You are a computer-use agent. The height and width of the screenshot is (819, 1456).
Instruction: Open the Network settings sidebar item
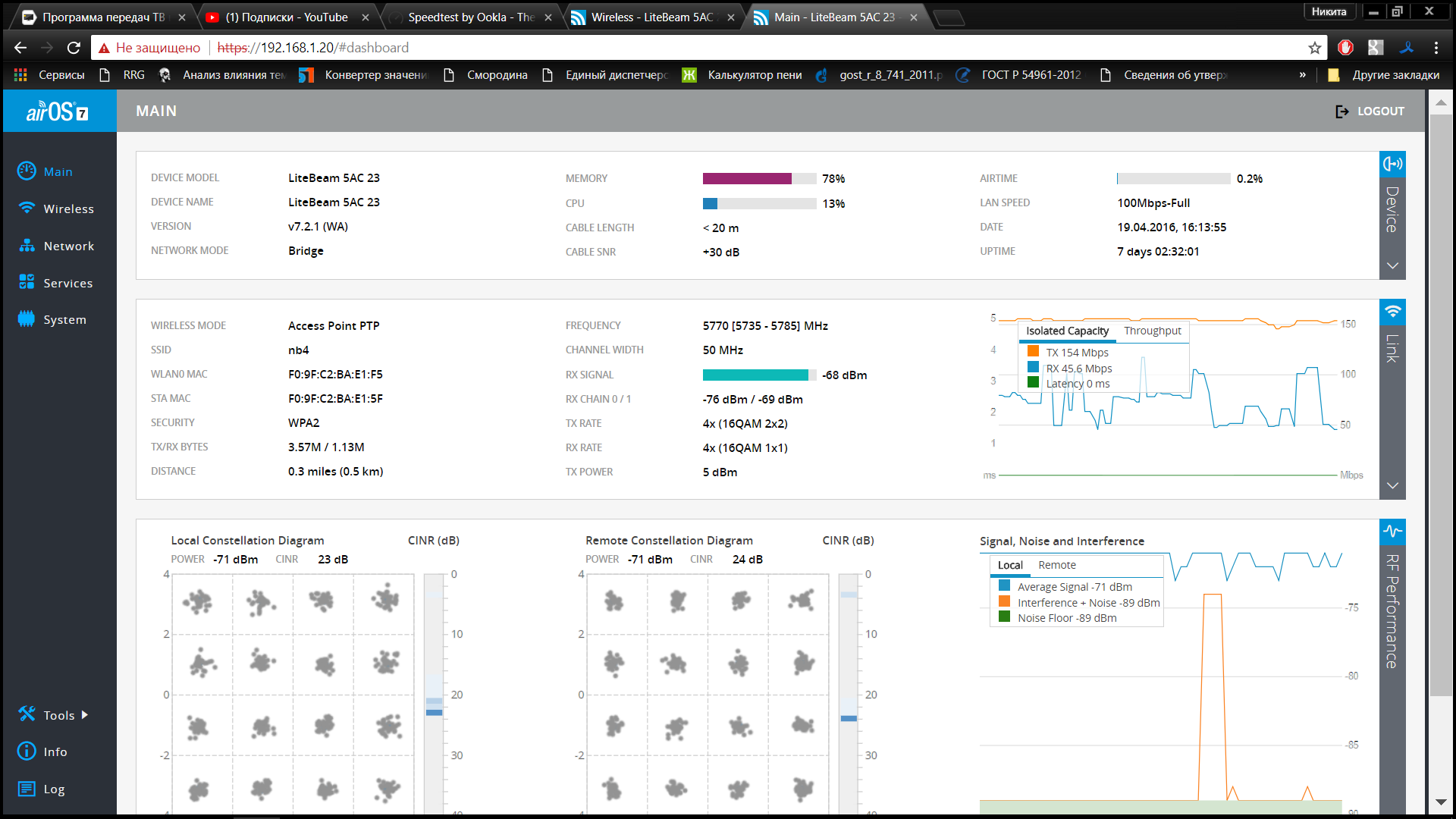(57, 246)
